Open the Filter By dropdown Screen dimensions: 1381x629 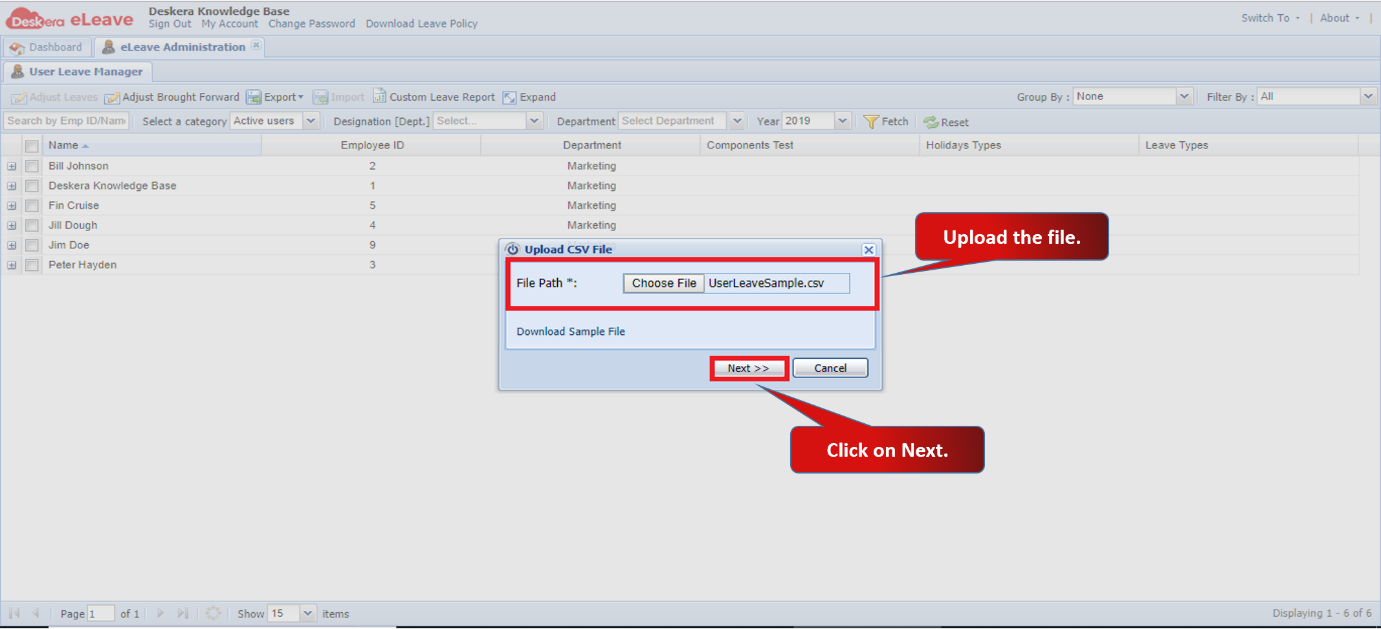point(1369,97)
